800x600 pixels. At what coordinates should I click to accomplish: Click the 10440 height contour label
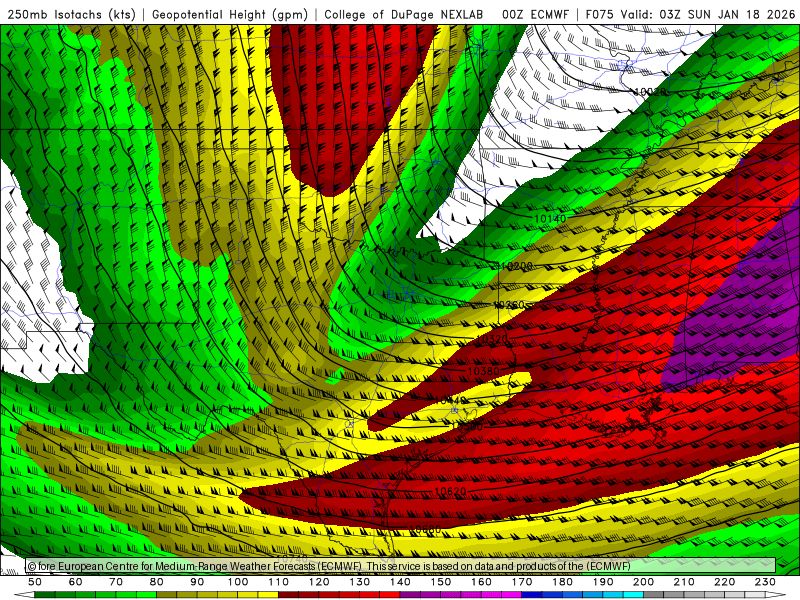pyautogui.click(x=451, y=401)
